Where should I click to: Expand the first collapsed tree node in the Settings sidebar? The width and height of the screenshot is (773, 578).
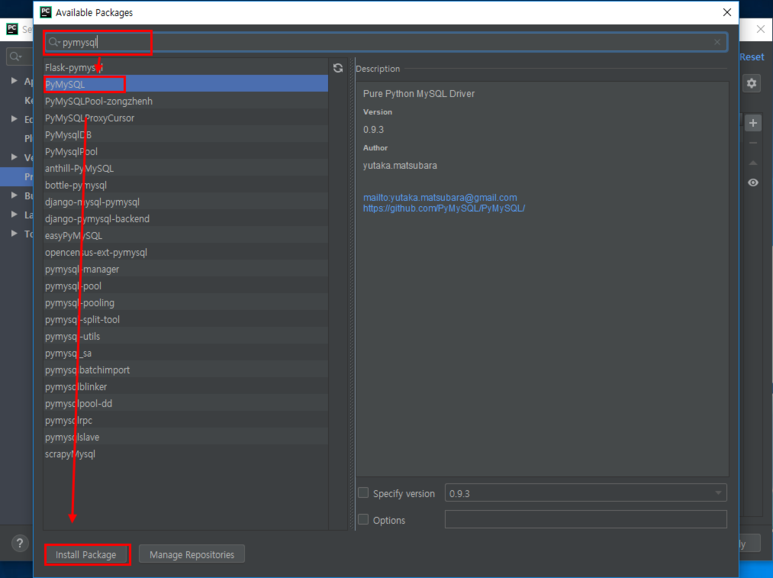click(x=14, y=80)
